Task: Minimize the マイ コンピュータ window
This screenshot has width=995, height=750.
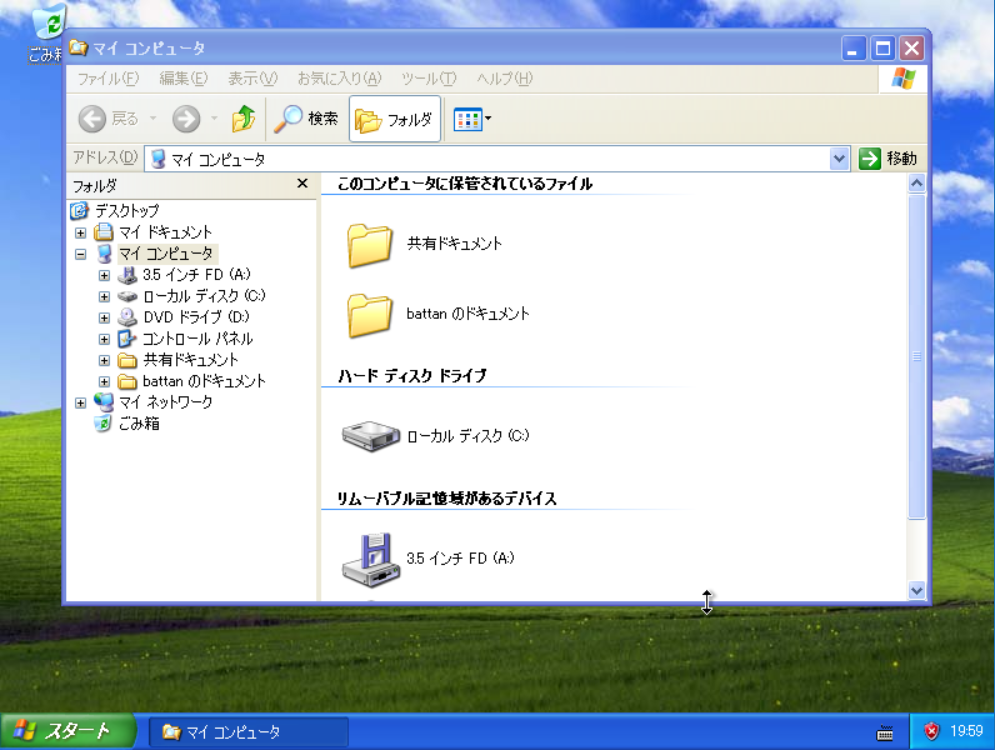Action: click(853, 48)
